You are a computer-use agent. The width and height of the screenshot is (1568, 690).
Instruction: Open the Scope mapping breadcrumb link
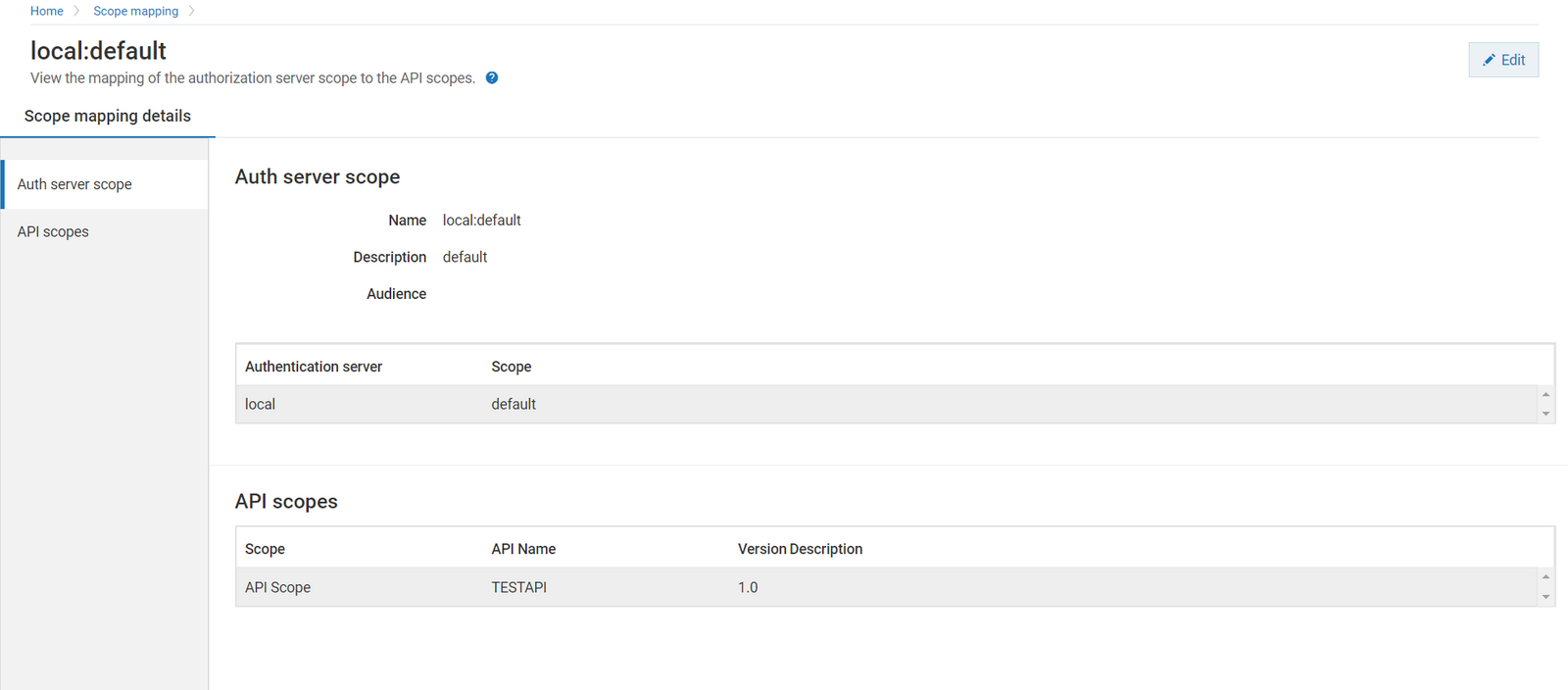(x=135, y=11)
